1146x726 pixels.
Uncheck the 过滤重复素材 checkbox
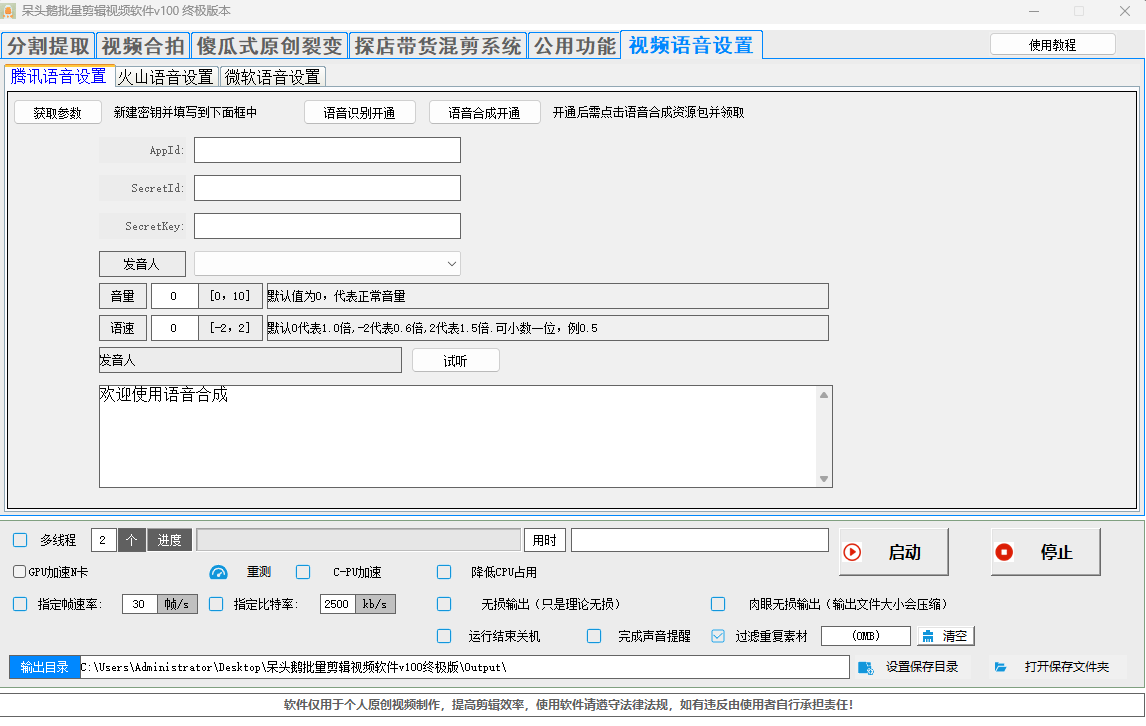click(x=718, y=636)
